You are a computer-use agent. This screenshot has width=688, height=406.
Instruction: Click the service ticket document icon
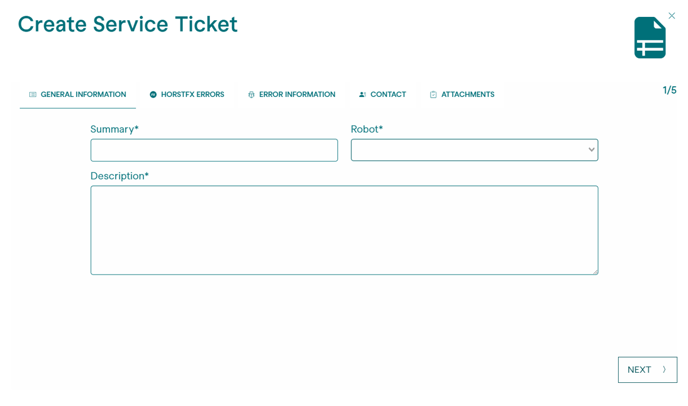[x=649, y=38]
